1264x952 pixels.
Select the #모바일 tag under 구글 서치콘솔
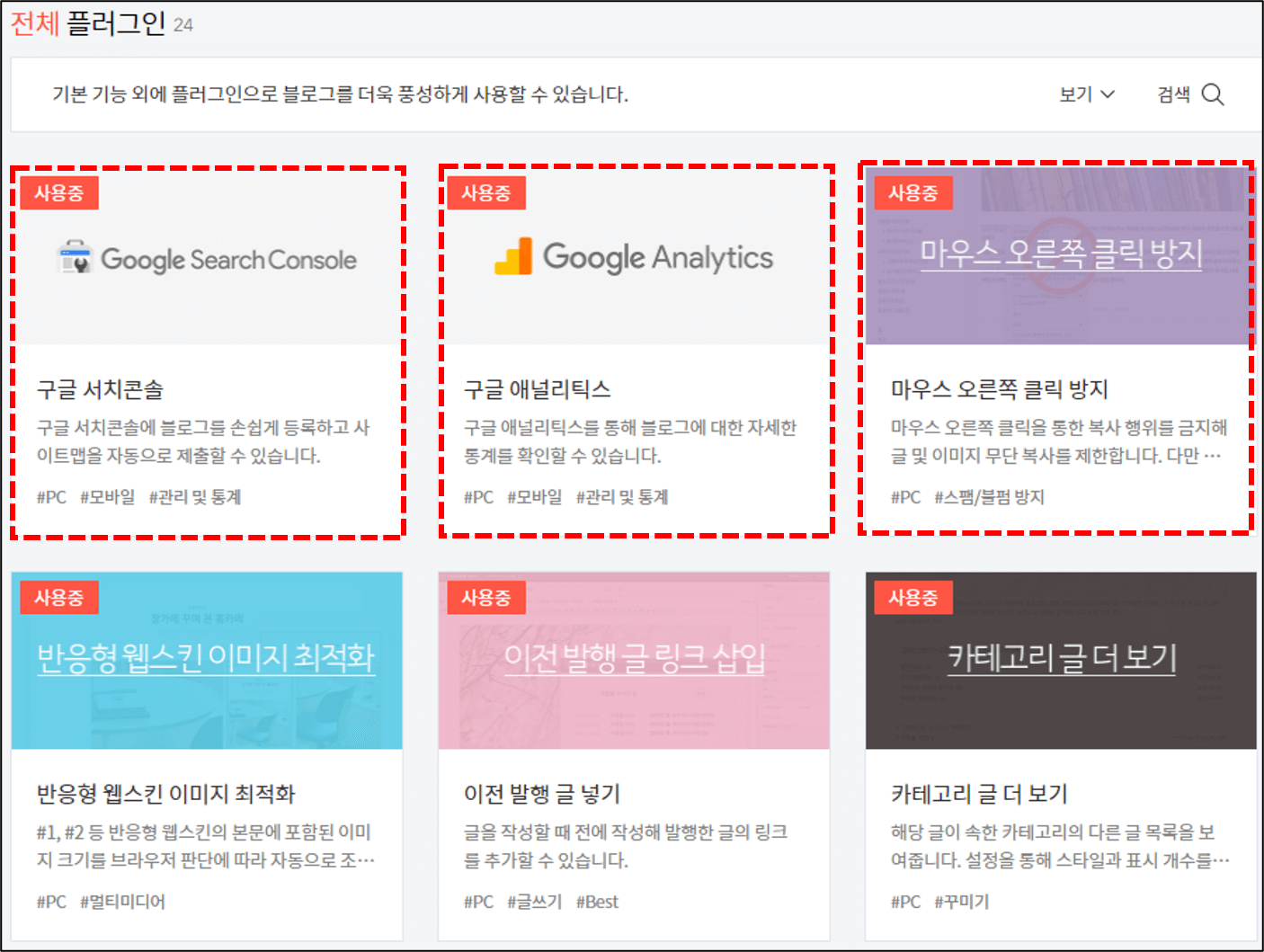click(x=108, y=496)
